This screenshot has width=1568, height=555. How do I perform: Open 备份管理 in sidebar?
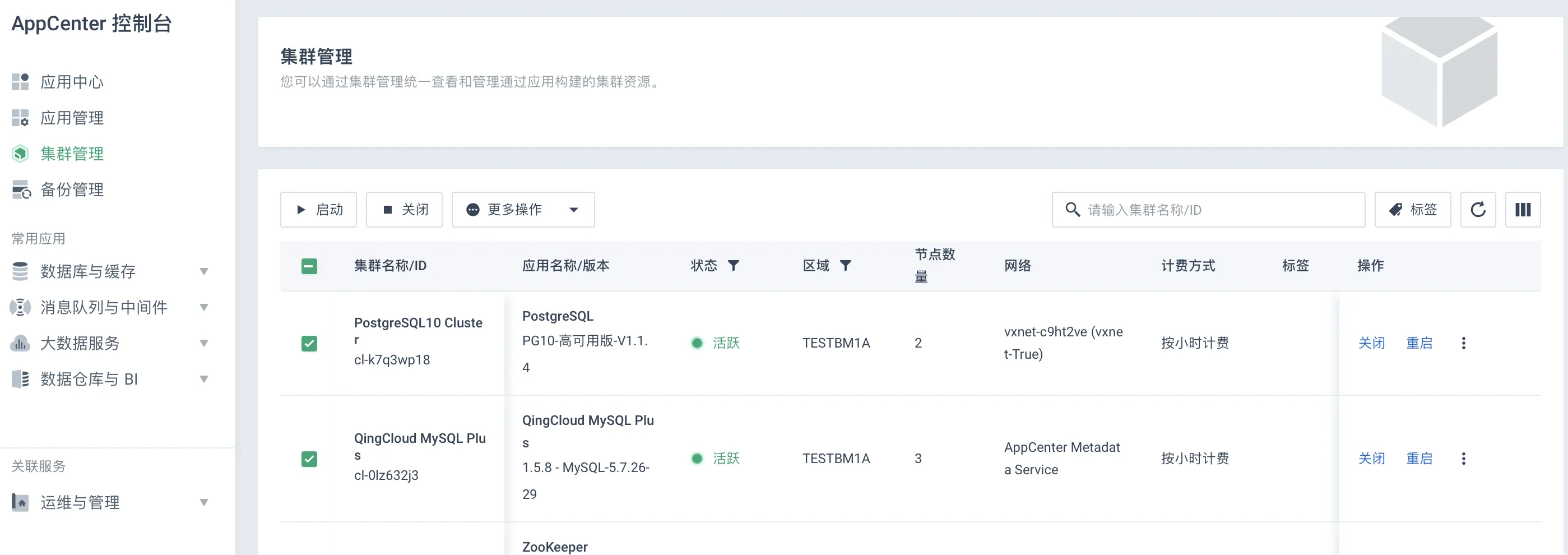71,189
